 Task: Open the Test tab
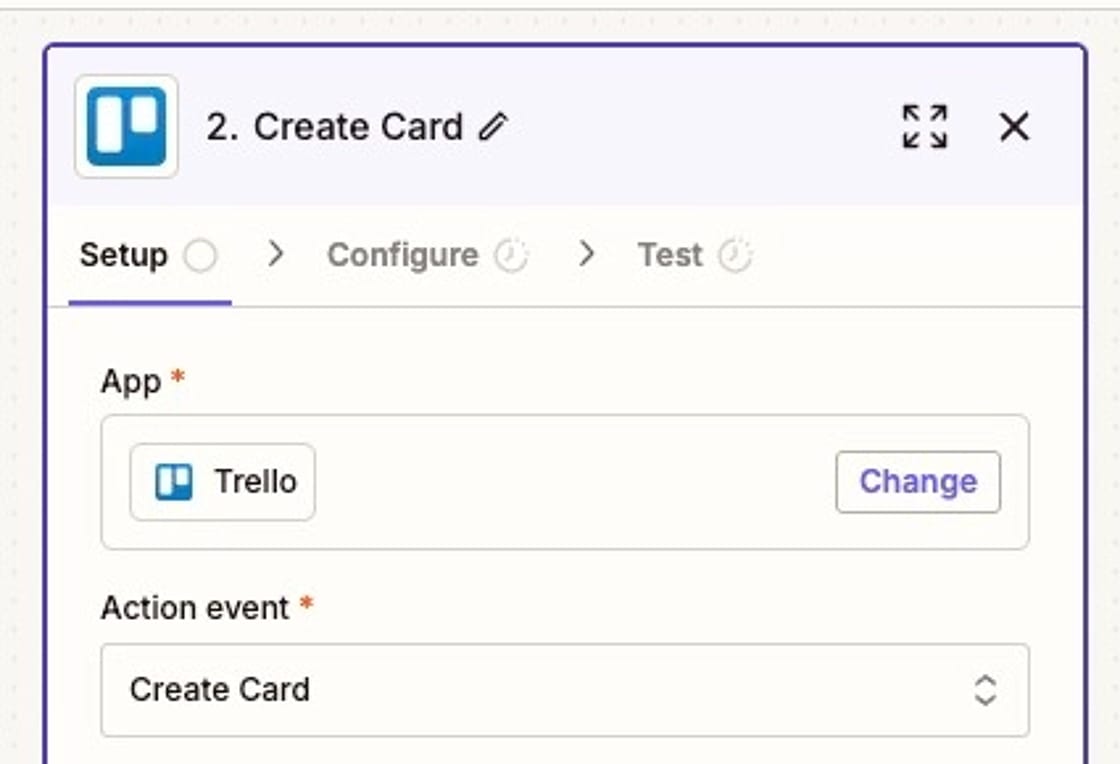coord(672,255)
